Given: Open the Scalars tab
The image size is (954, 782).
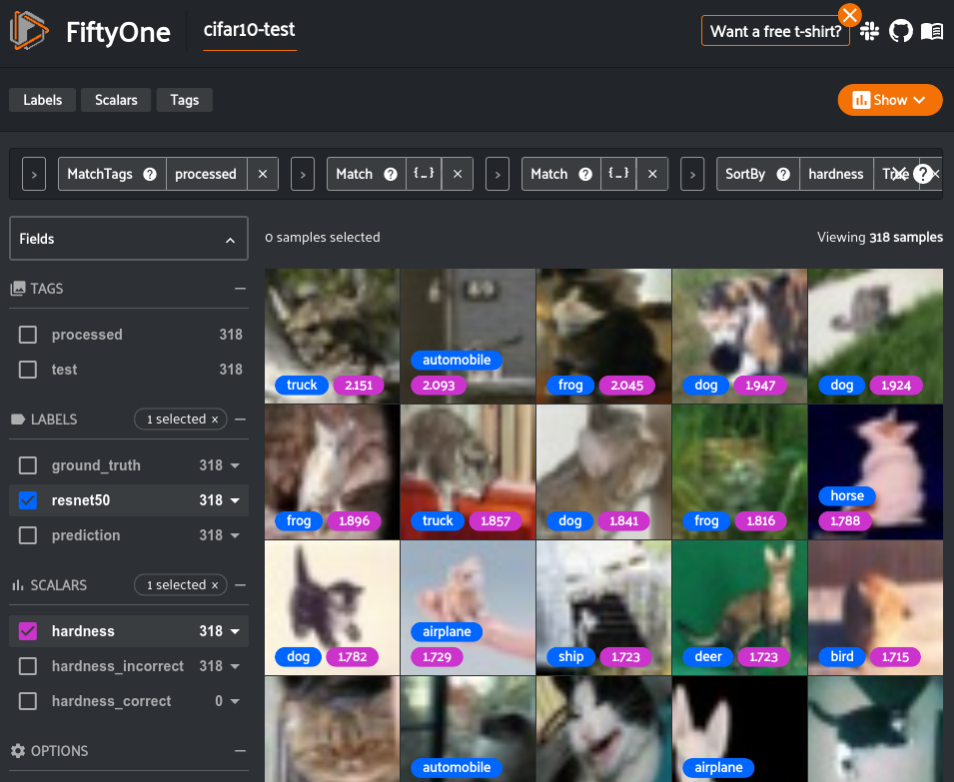Looking at the screenshot, I should point(116,100).
